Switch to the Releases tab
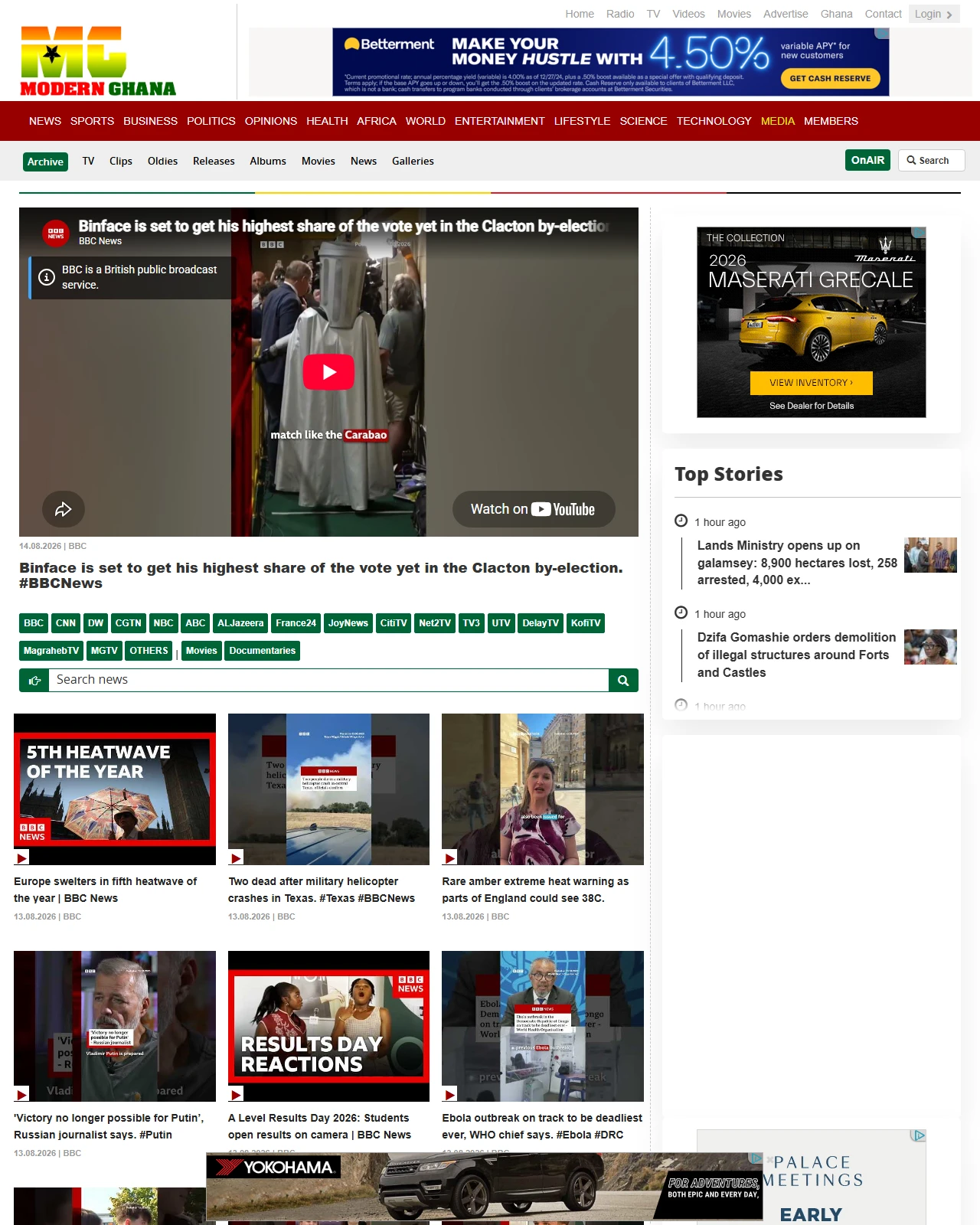 214,161
